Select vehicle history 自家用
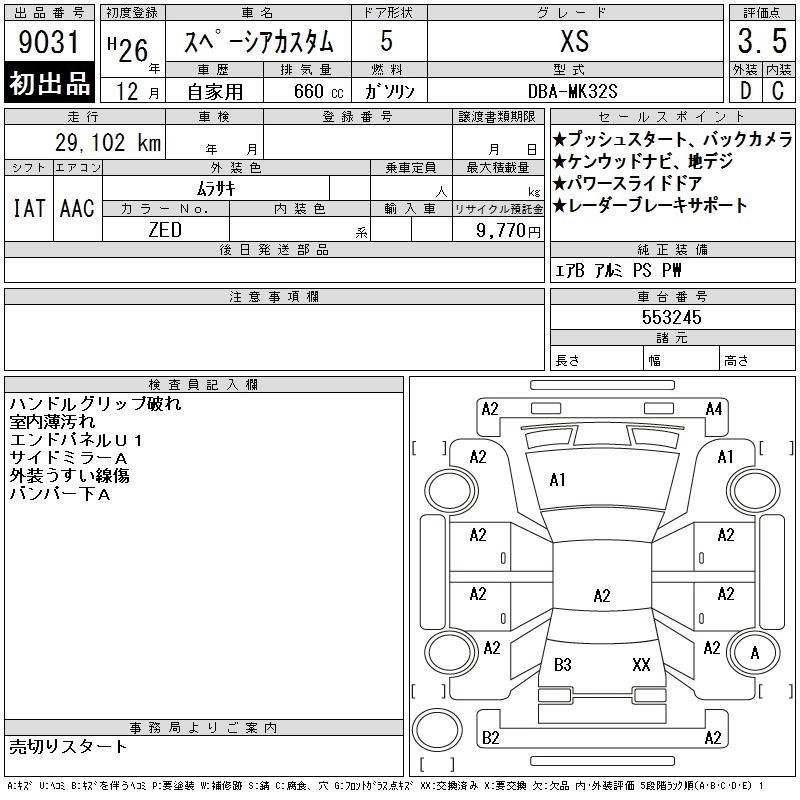The height and width of the screenshot is (800, 800). coord(215,92)
